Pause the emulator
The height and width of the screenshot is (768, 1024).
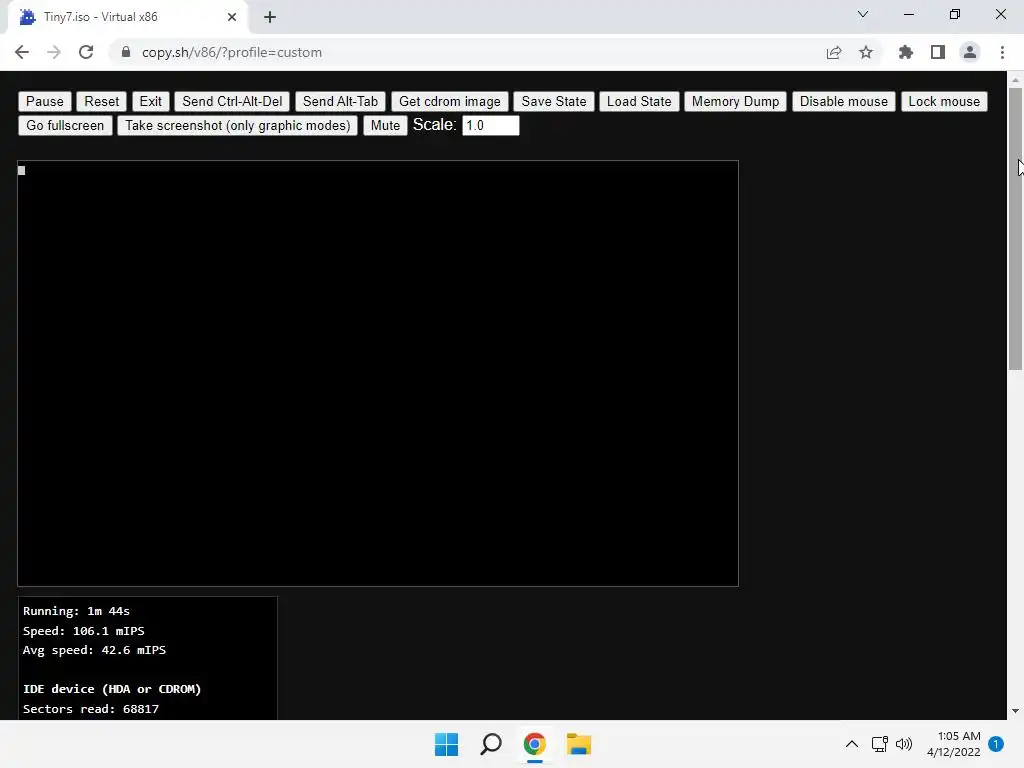coord(44,101)
